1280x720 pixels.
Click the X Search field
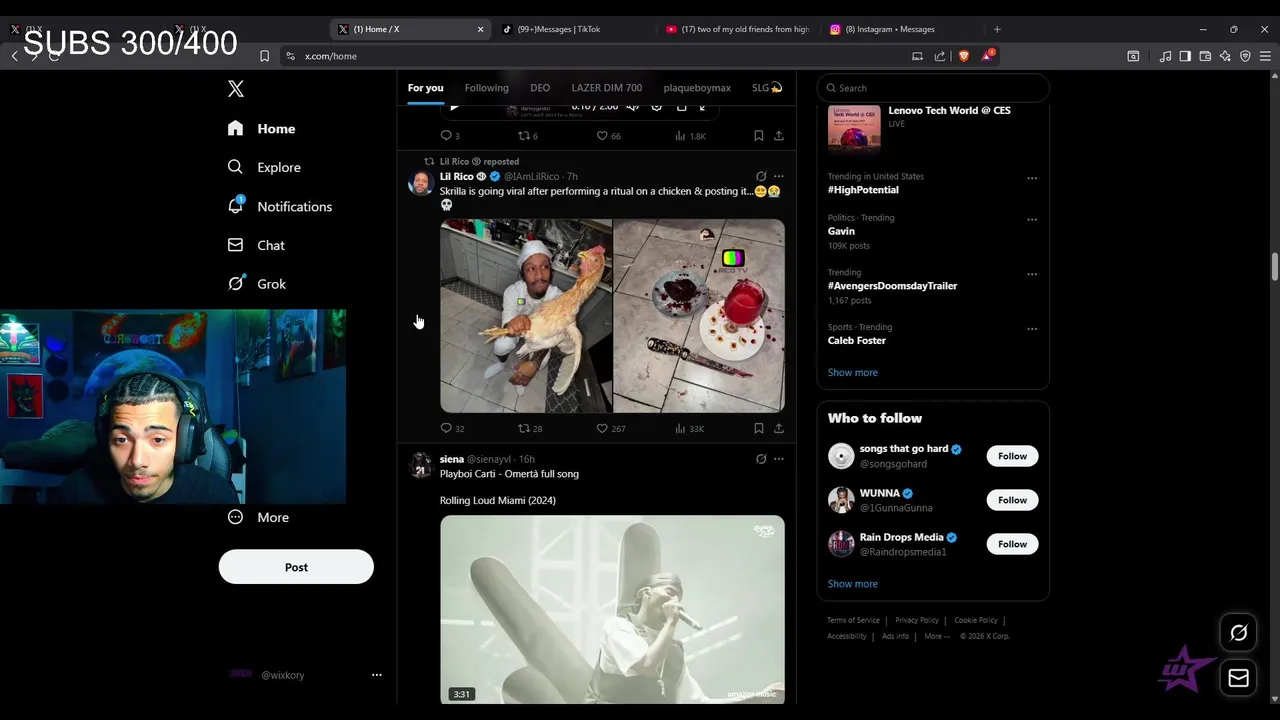[x=933, y=88]
